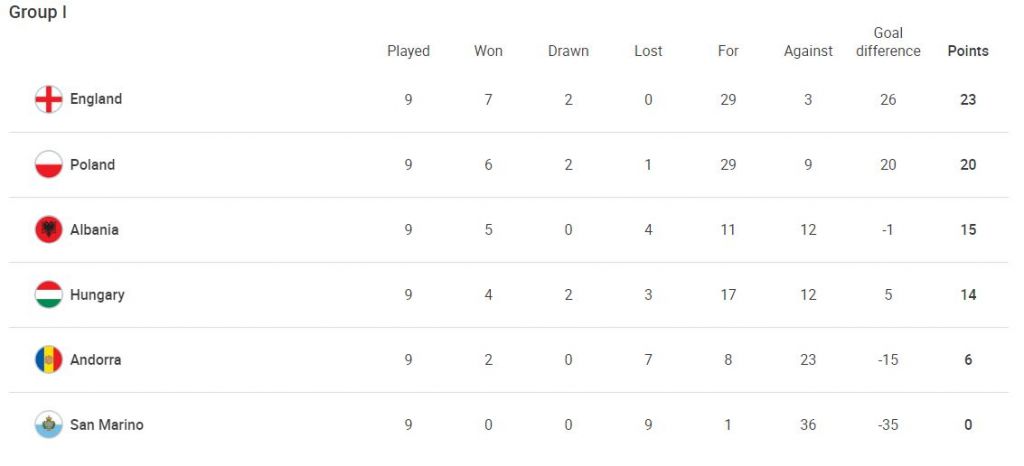Open the Poland team link
Image resolution: width=1024 pixels, height=466 pixels.
92,164
